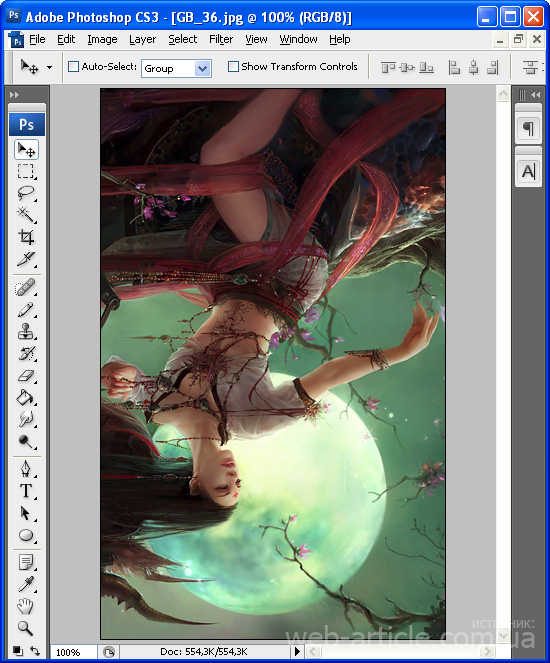Select the Rectangular Marquee tool

point(26,171)
